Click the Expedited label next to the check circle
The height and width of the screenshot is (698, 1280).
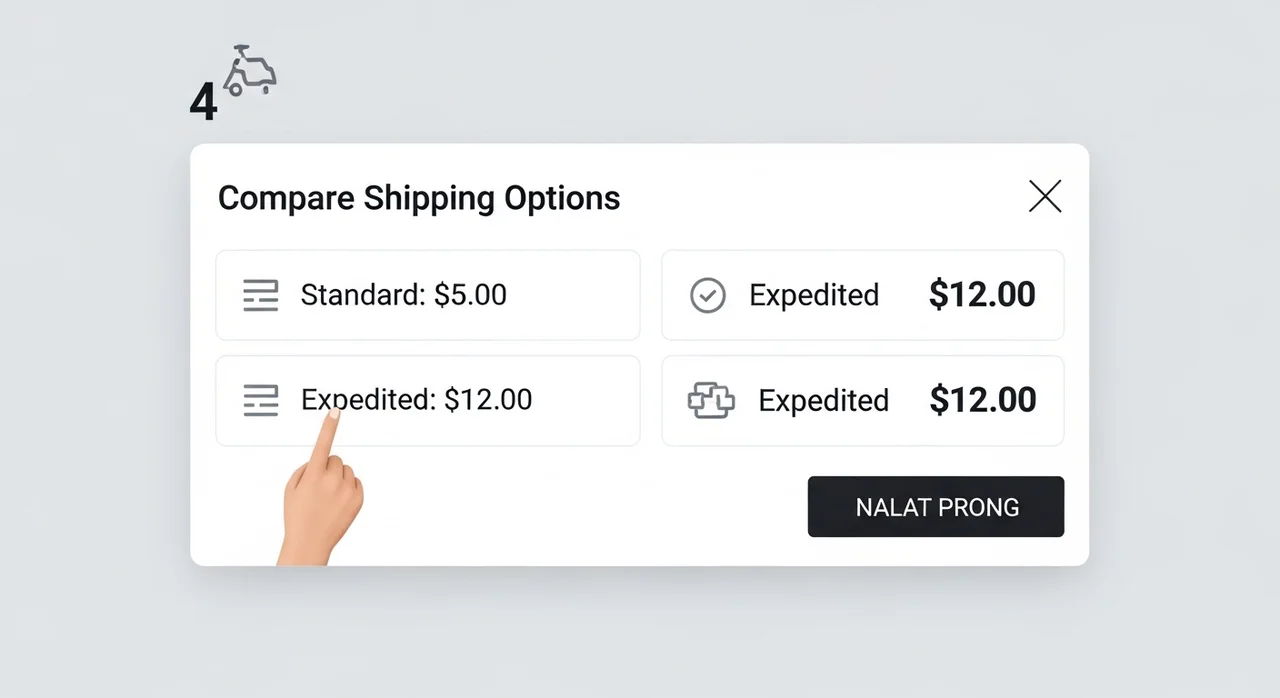tap(814, 295)
